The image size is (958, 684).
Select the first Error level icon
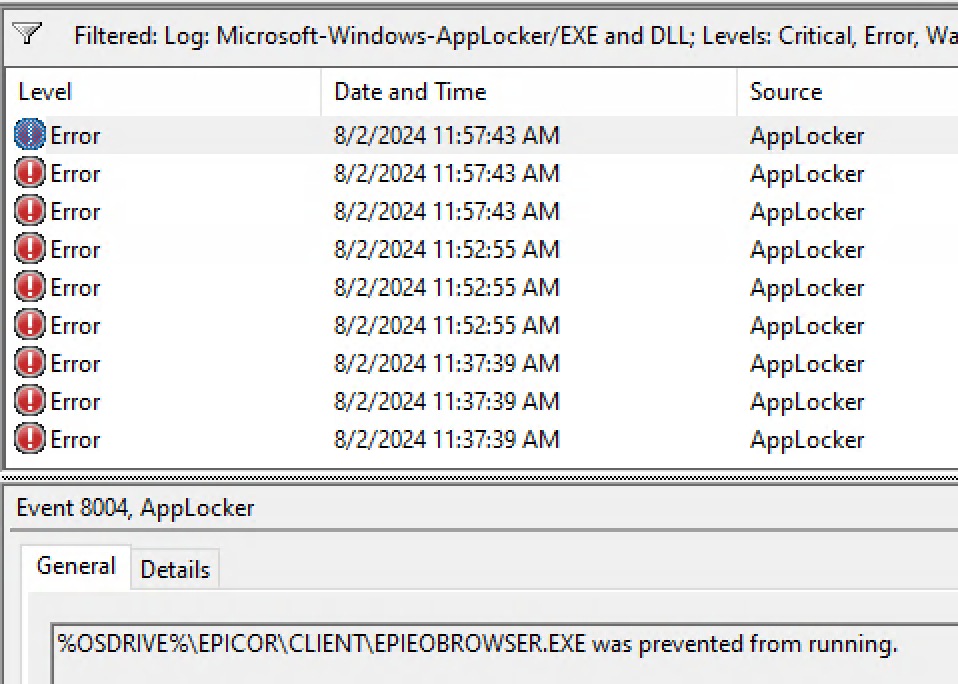click(28, 134)
